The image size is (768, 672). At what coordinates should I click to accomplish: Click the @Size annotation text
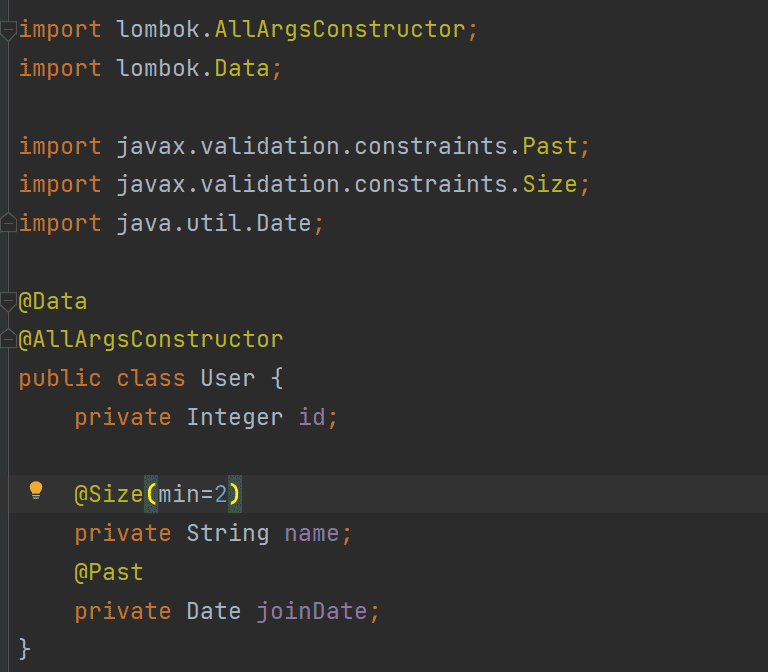coord(108,494)
